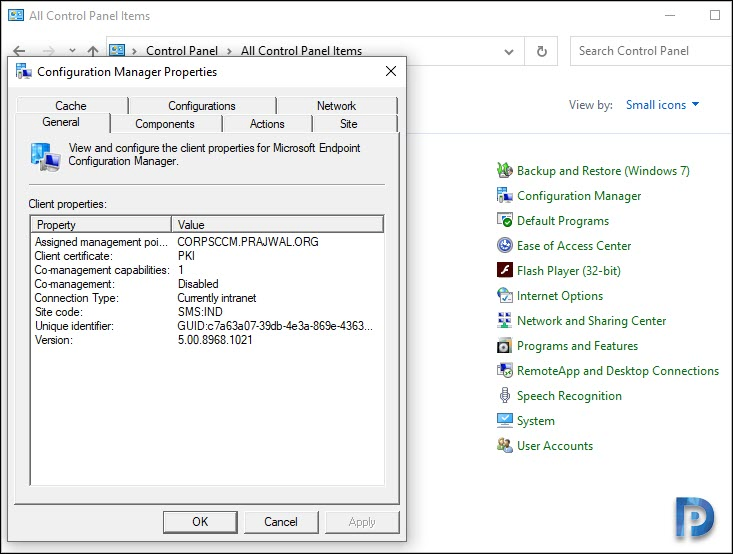Expand the breadcrumb chevron before Control Panel
This screenshot has height=554, width=733.
click(134, 51)
